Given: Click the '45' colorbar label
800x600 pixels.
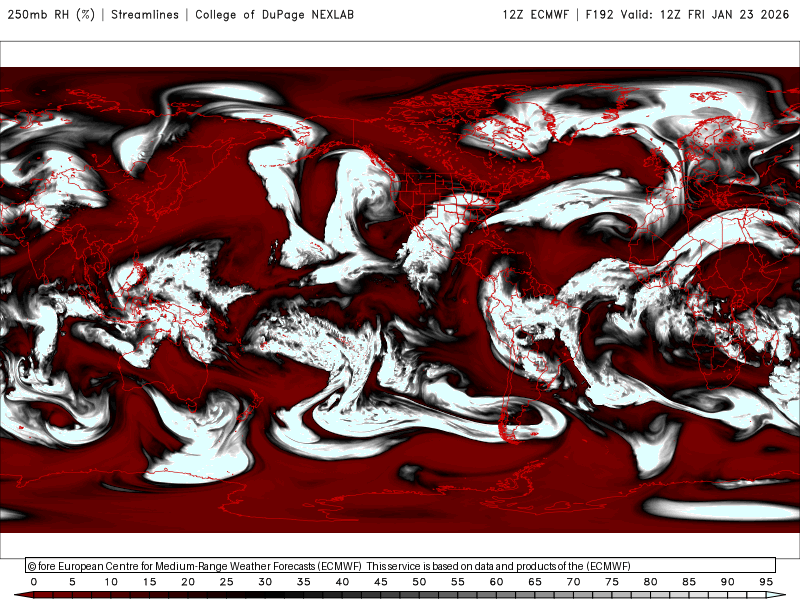Looking at the screenshot, I should (x=381, y=582).
